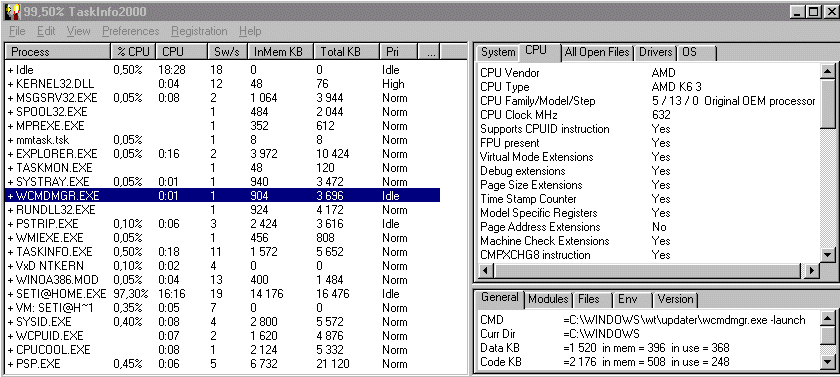Click the 97,30% CPU value for SETI@HOME
840x377 pixels.
coord(131,294)
